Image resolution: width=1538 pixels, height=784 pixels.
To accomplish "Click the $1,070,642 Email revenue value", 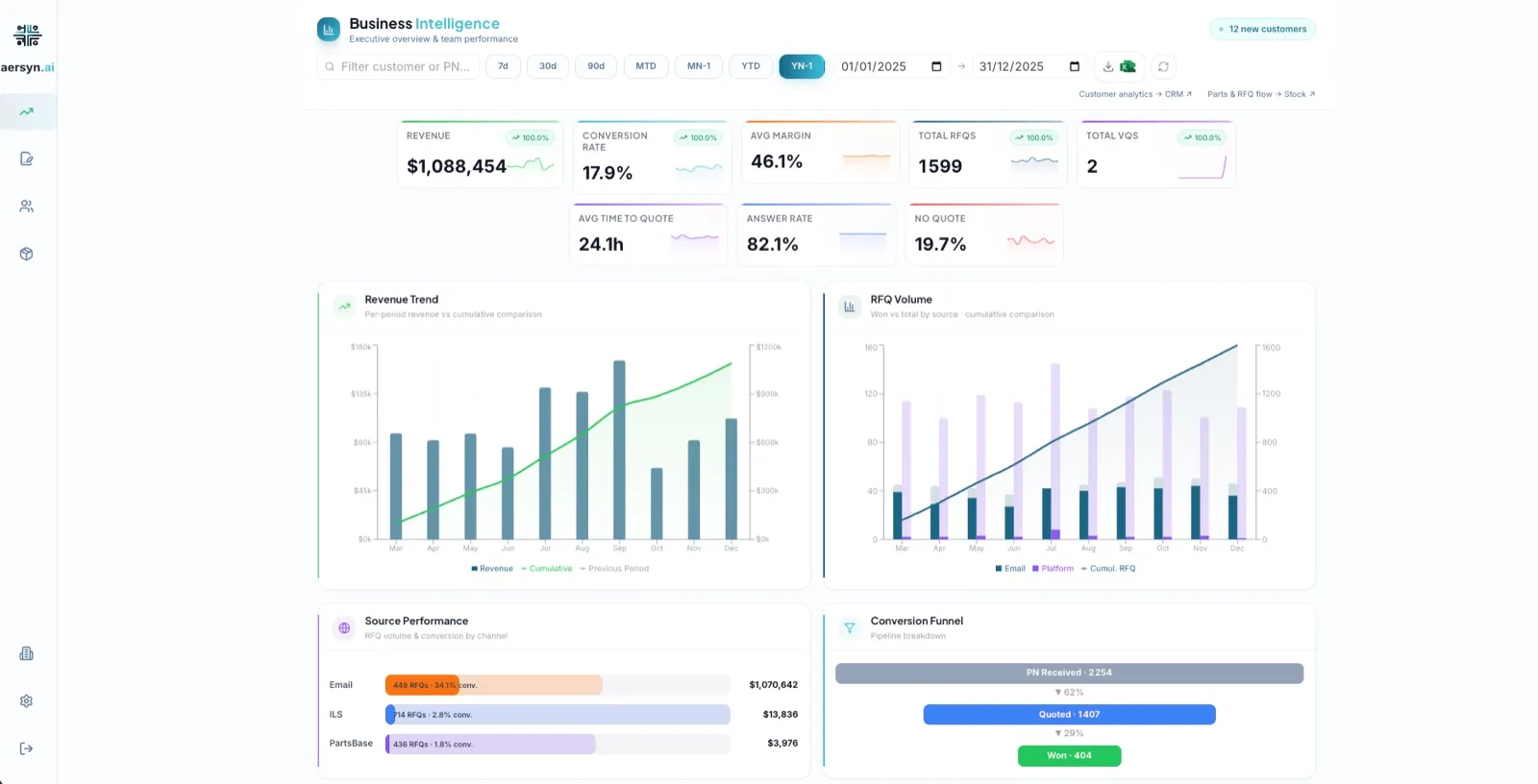I will [x=773, y=685].
